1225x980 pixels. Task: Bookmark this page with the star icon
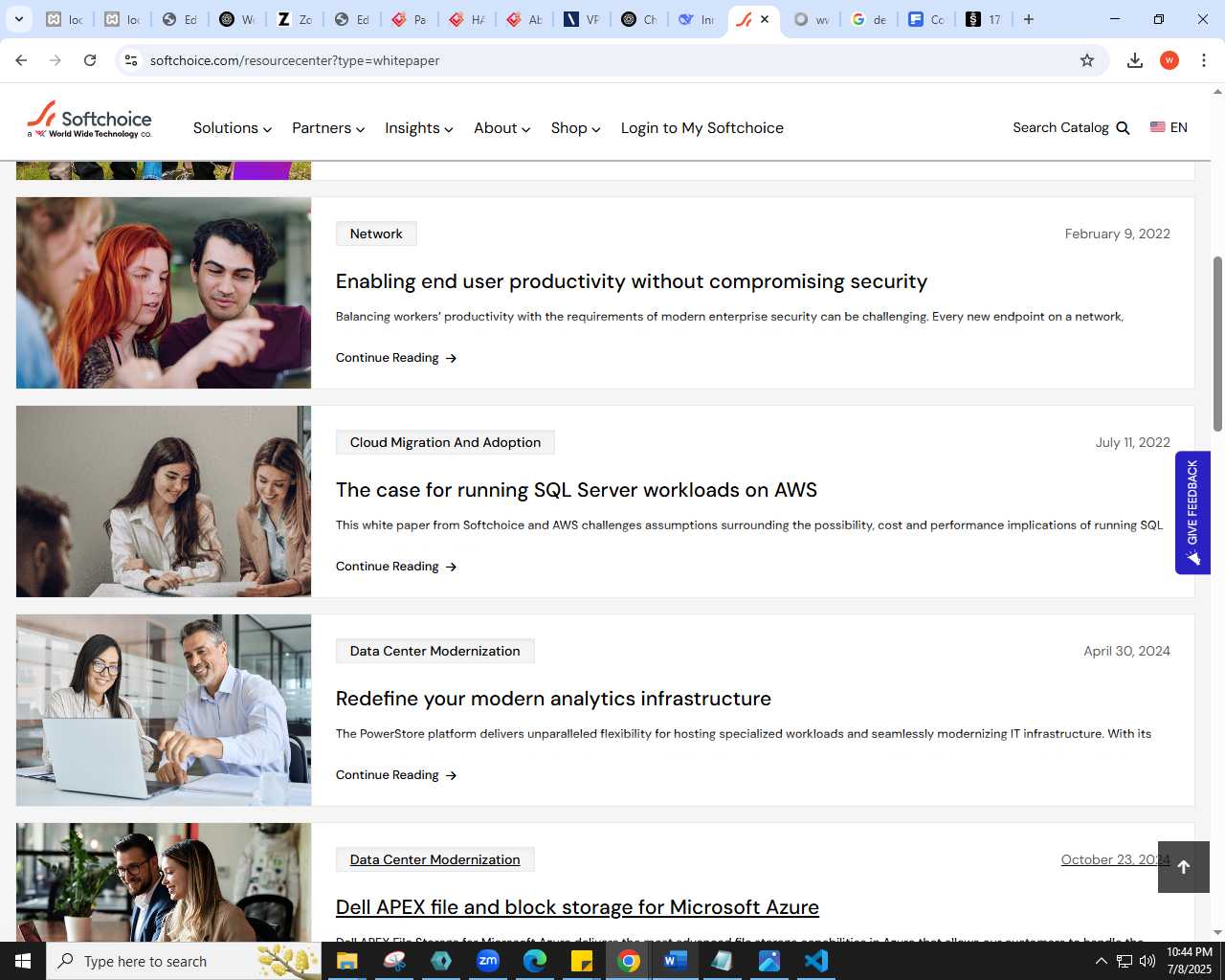(x=1087, y=60)
